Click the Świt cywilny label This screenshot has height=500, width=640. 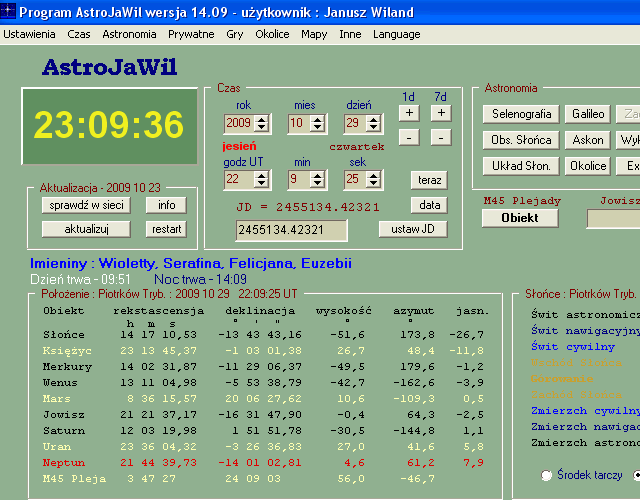pos(573,347)
